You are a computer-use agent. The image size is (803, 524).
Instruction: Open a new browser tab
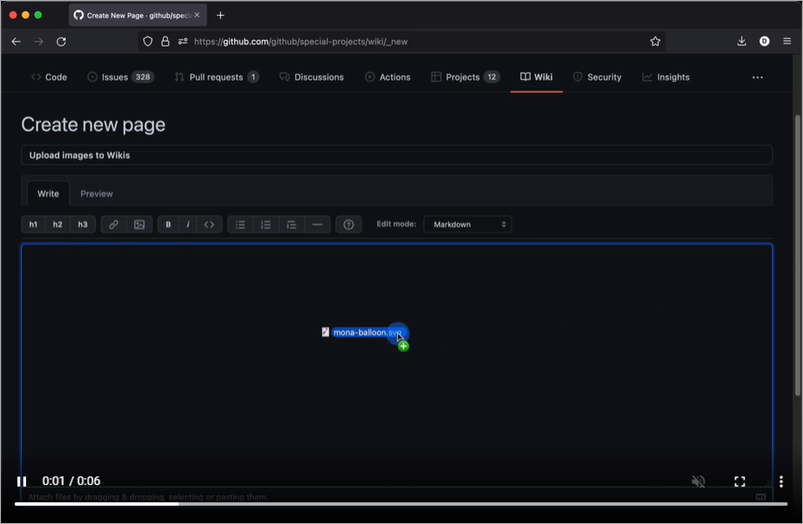[220, 15]
